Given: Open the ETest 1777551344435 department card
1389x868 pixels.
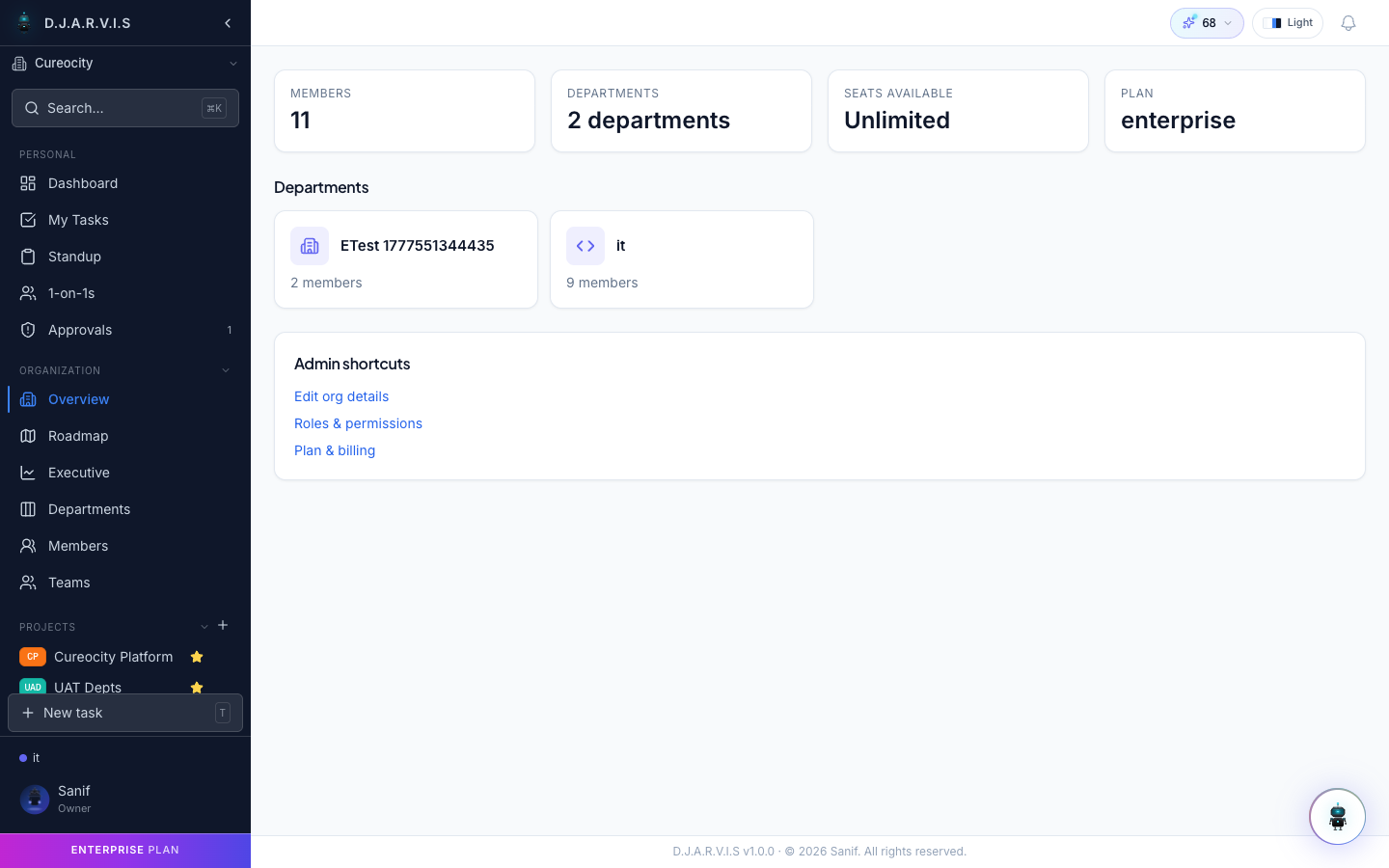Looking at the screenshot, I should pos(406,259).
